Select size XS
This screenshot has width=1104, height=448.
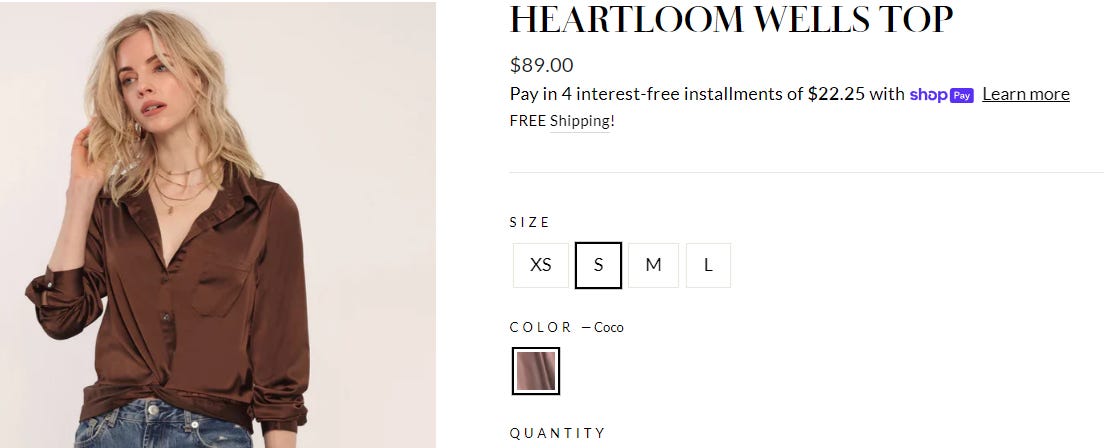(540, 265)
